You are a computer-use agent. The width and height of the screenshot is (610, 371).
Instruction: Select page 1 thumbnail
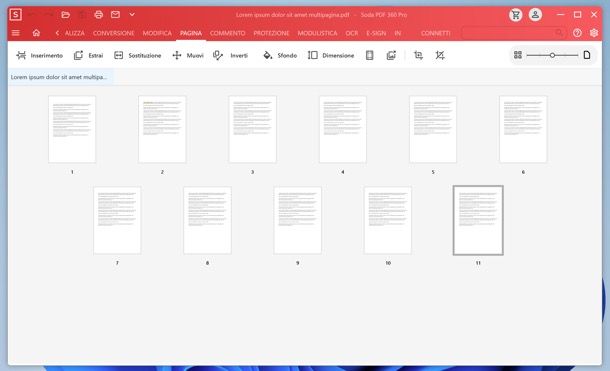click(x=72, y=129)
